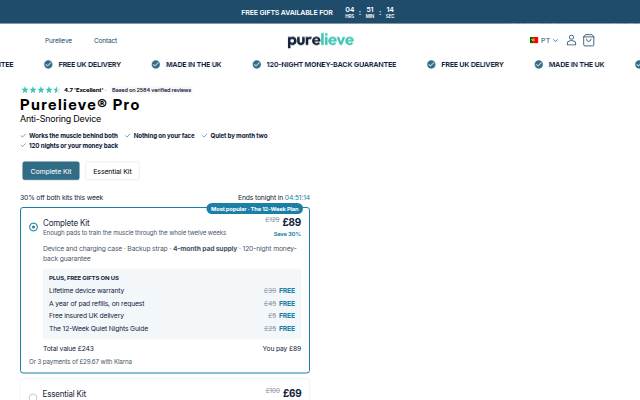Click the 'Lifetime device warranty' gift row
640x400 pixels.
coord(172,291)
